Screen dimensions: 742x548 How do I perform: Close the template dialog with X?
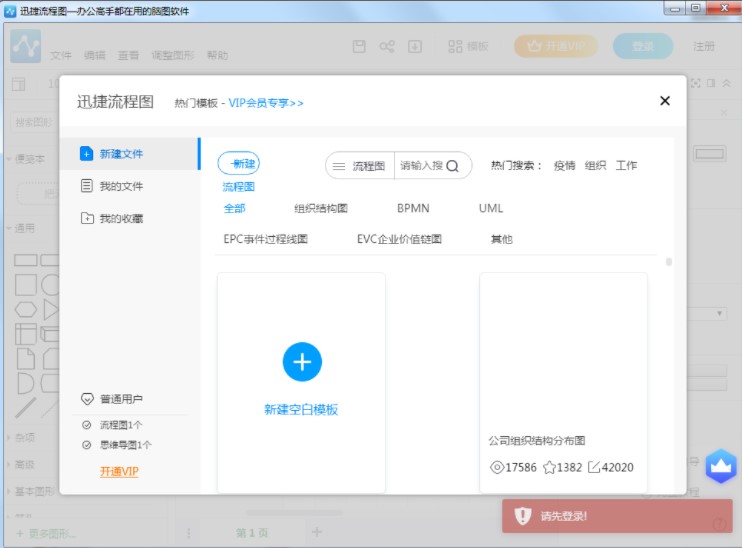[x=664, y=101]
